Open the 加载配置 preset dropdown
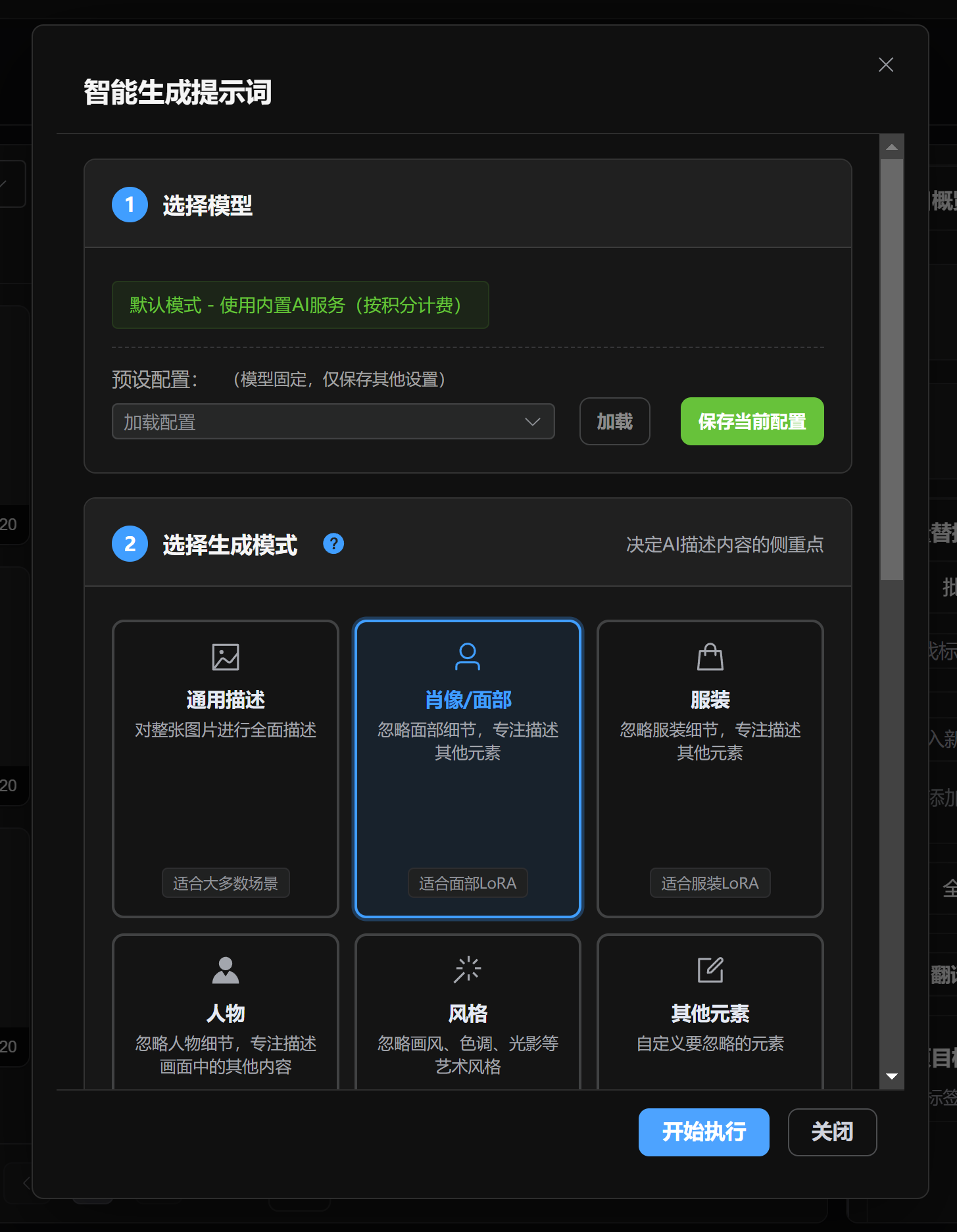This screenshot has height=1232, width=957. (x=333, y=422)
